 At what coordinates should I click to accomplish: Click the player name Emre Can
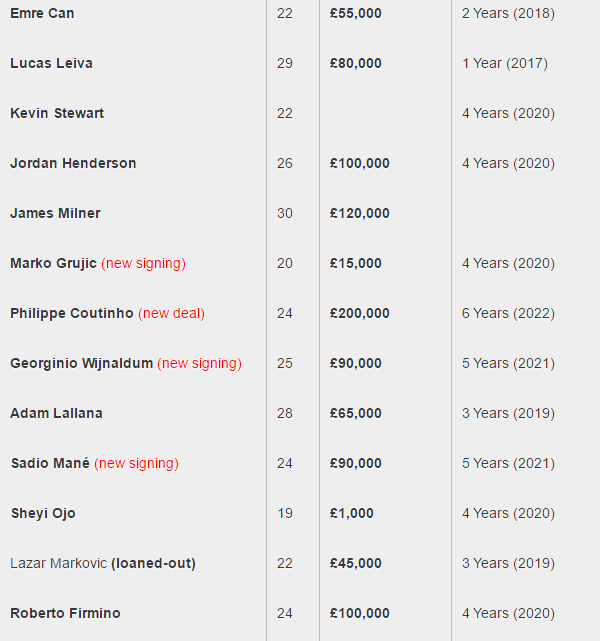tap(42, 13)
